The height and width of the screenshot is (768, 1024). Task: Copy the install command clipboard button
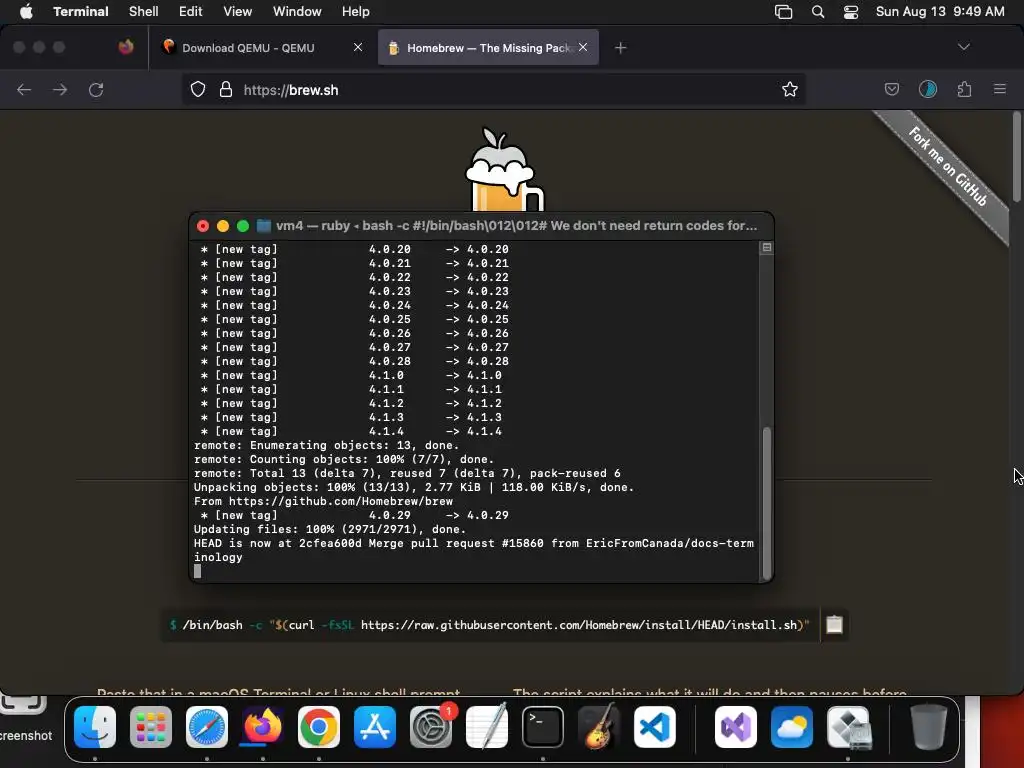click(835, 625)
